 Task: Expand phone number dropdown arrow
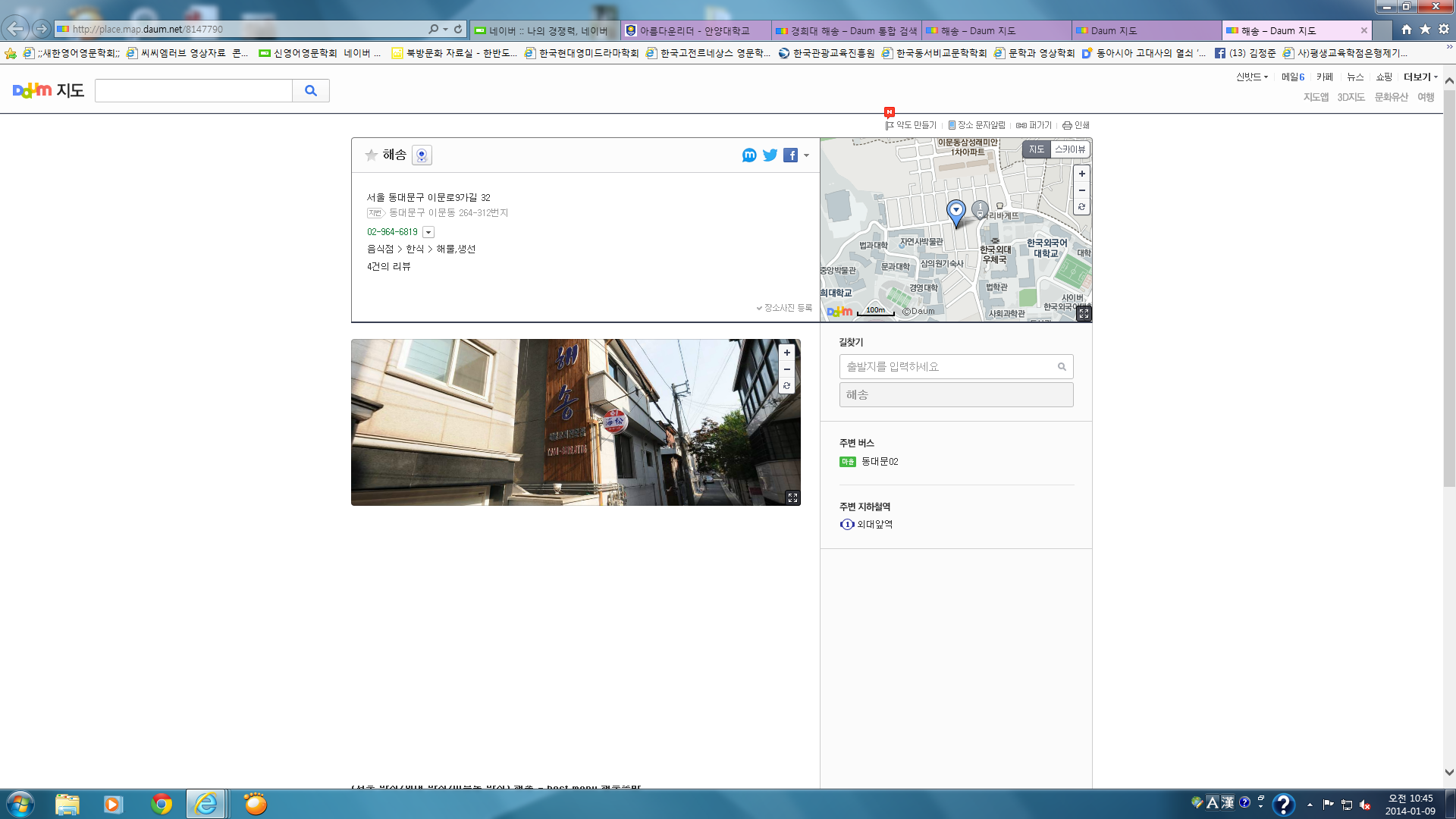(x=428, y=233)
